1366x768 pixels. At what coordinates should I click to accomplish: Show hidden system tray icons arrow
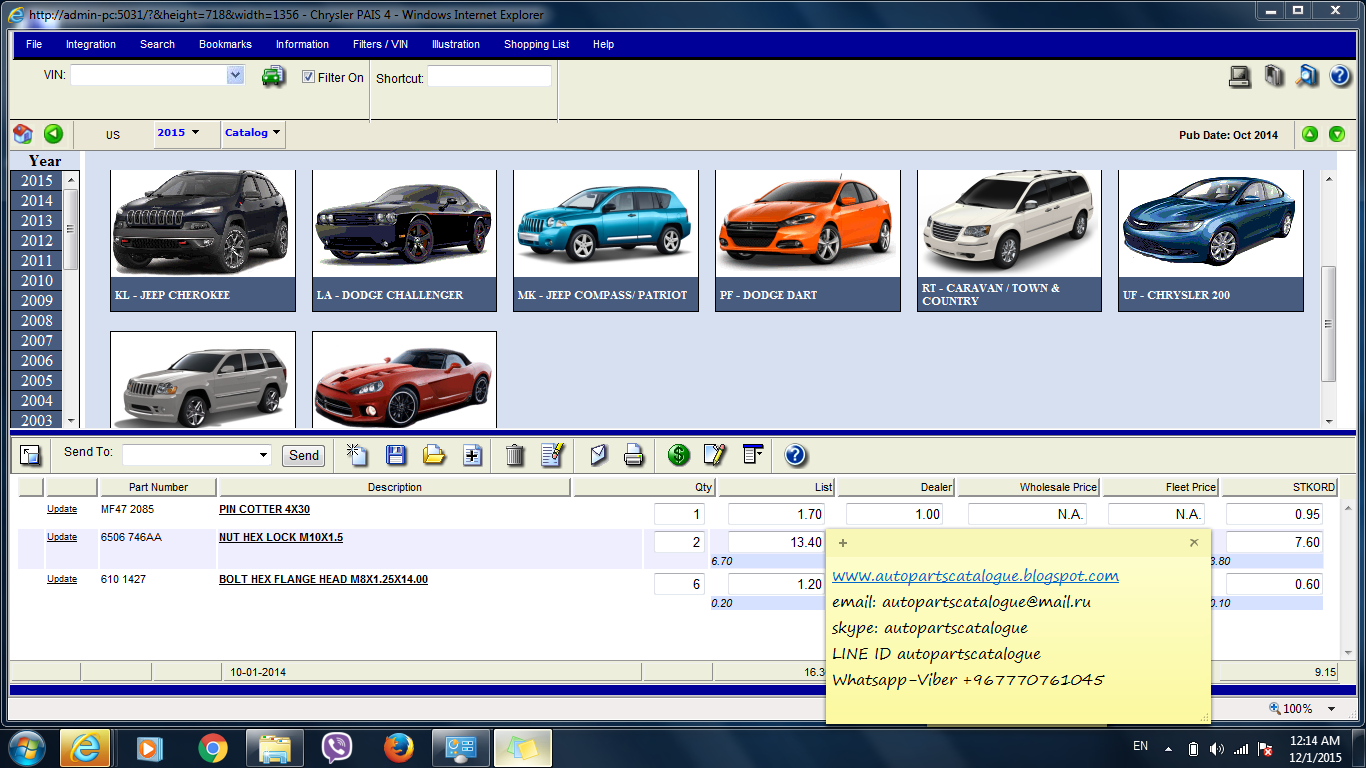(x=1167, y=748)
